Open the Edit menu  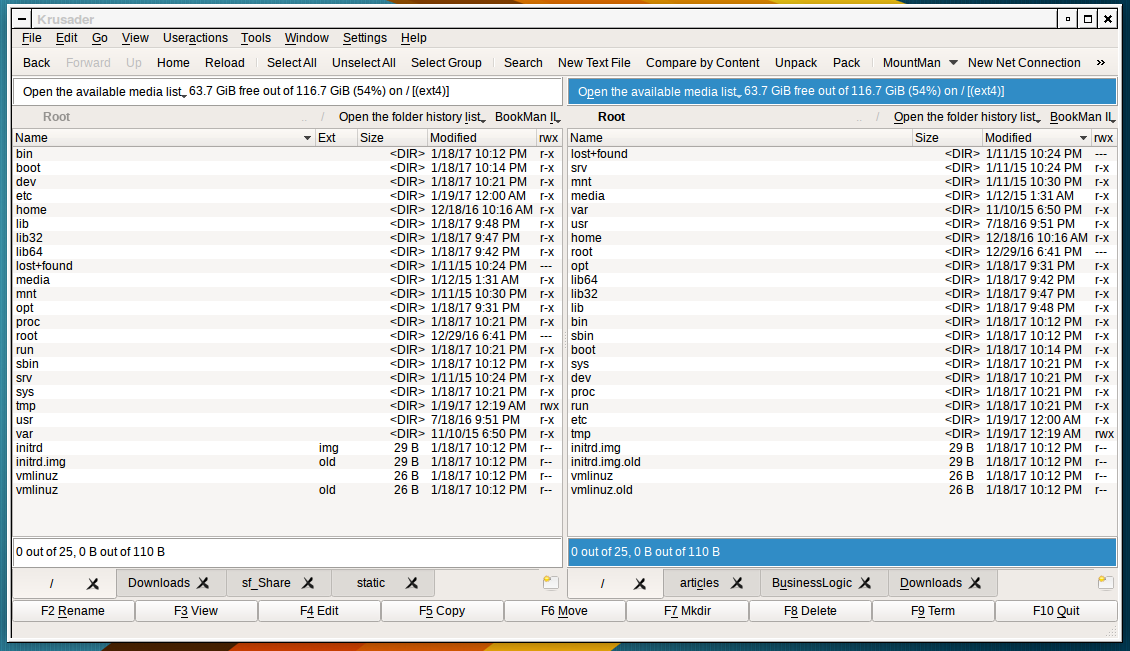click(x=66, y=38)
